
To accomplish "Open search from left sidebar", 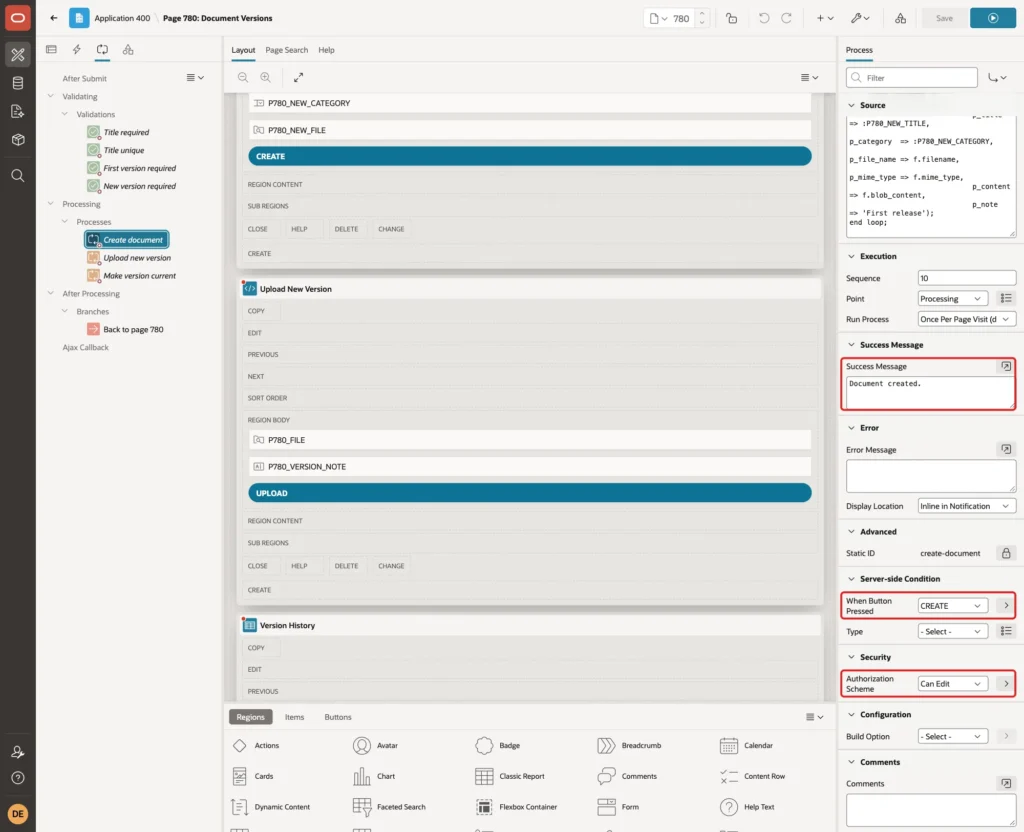I will (x=18, y=176).
